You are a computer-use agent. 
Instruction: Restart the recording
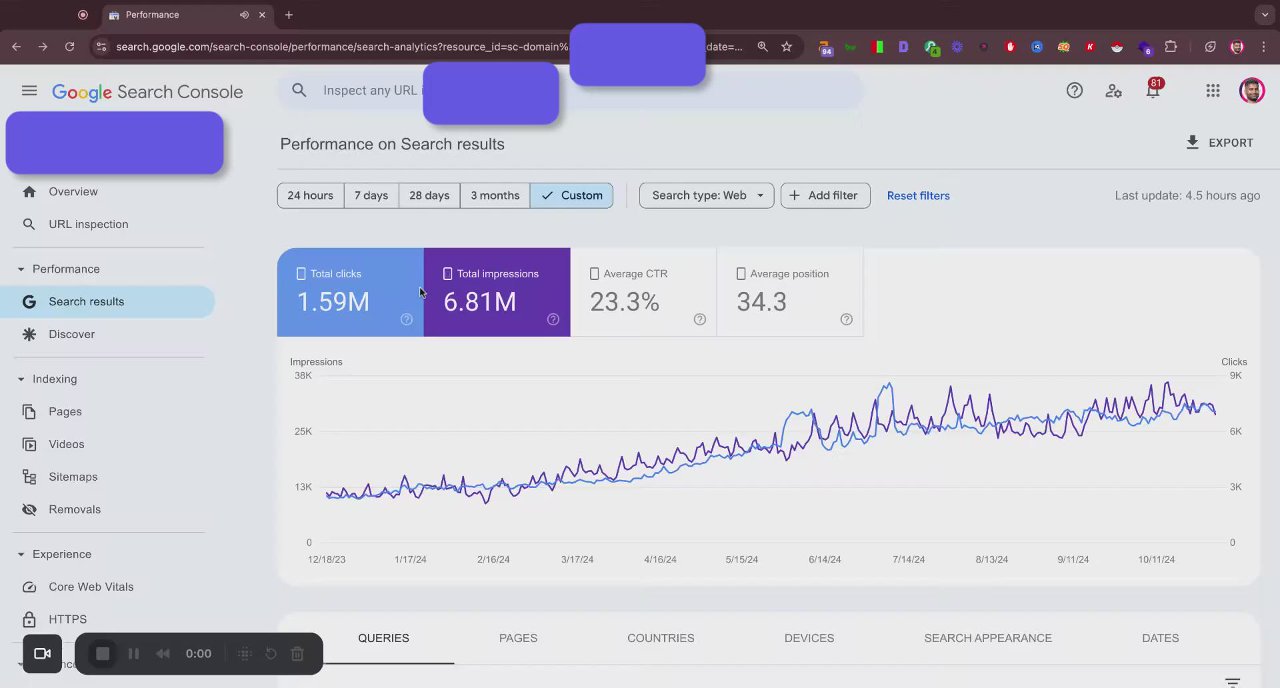click(x=270, y=654)
